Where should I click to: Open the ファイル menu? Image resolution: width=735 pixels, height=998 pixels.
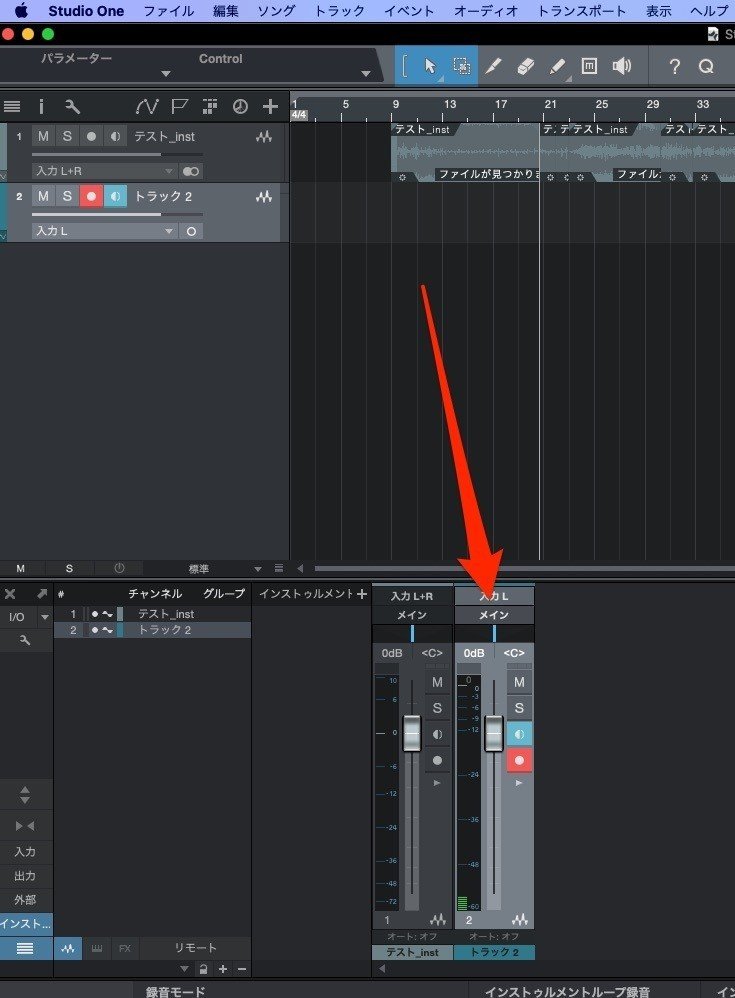click(168, 11)
